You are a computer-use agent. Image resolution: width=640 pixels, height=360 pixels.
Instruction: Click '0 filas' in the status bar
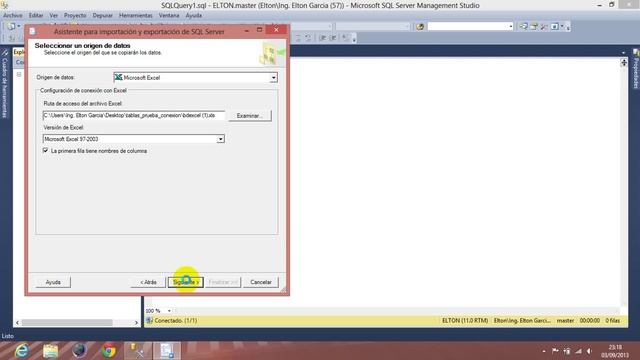click(612, 320)
